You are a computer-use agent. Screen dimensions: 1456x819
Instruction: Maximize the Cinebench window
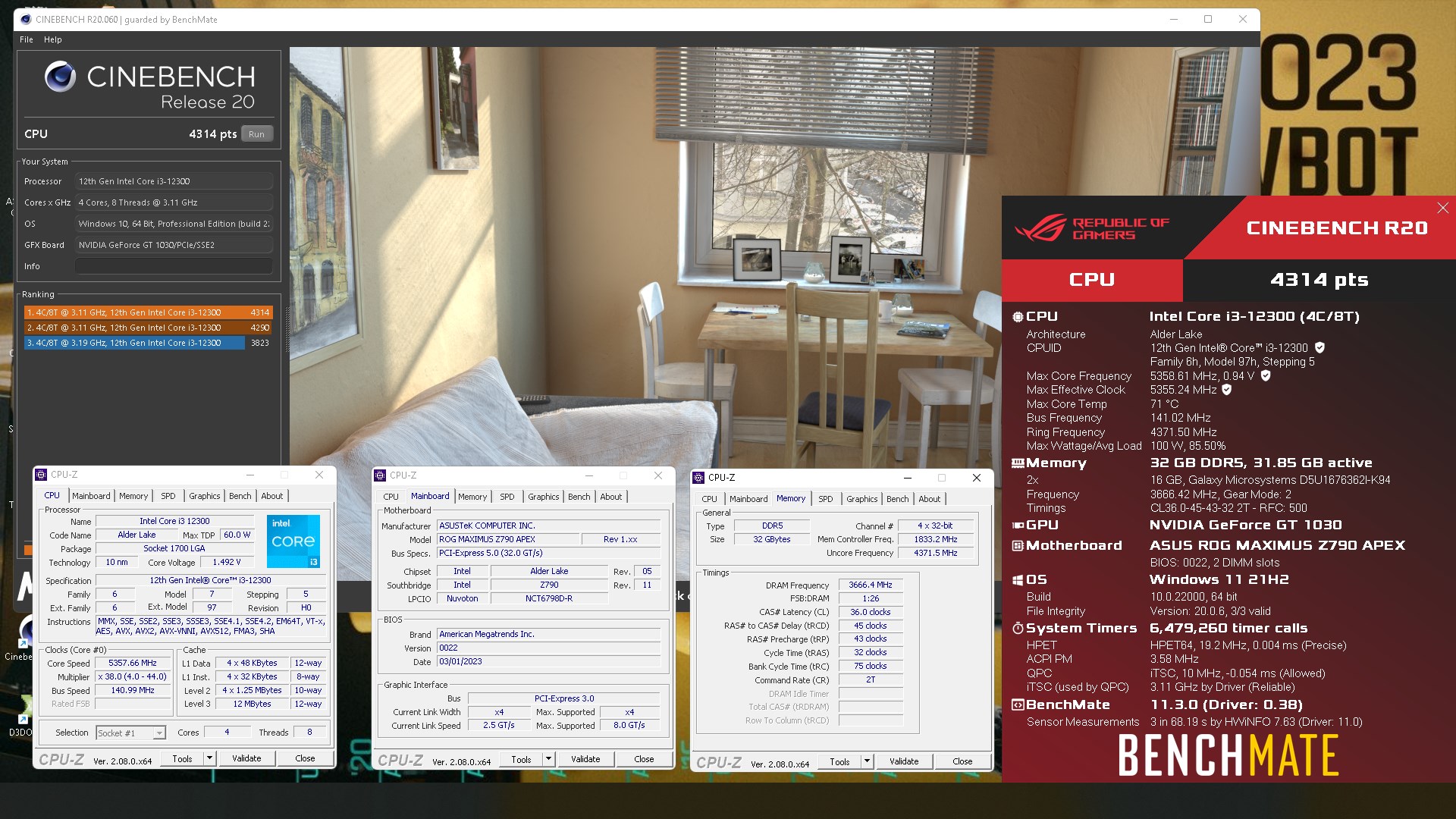point(1208,20)
